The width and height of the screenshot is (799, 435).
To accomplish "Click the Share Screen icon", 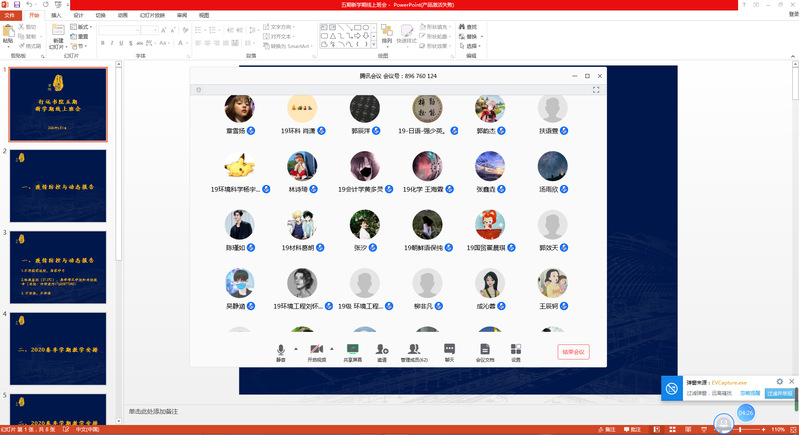I will 352,350.
